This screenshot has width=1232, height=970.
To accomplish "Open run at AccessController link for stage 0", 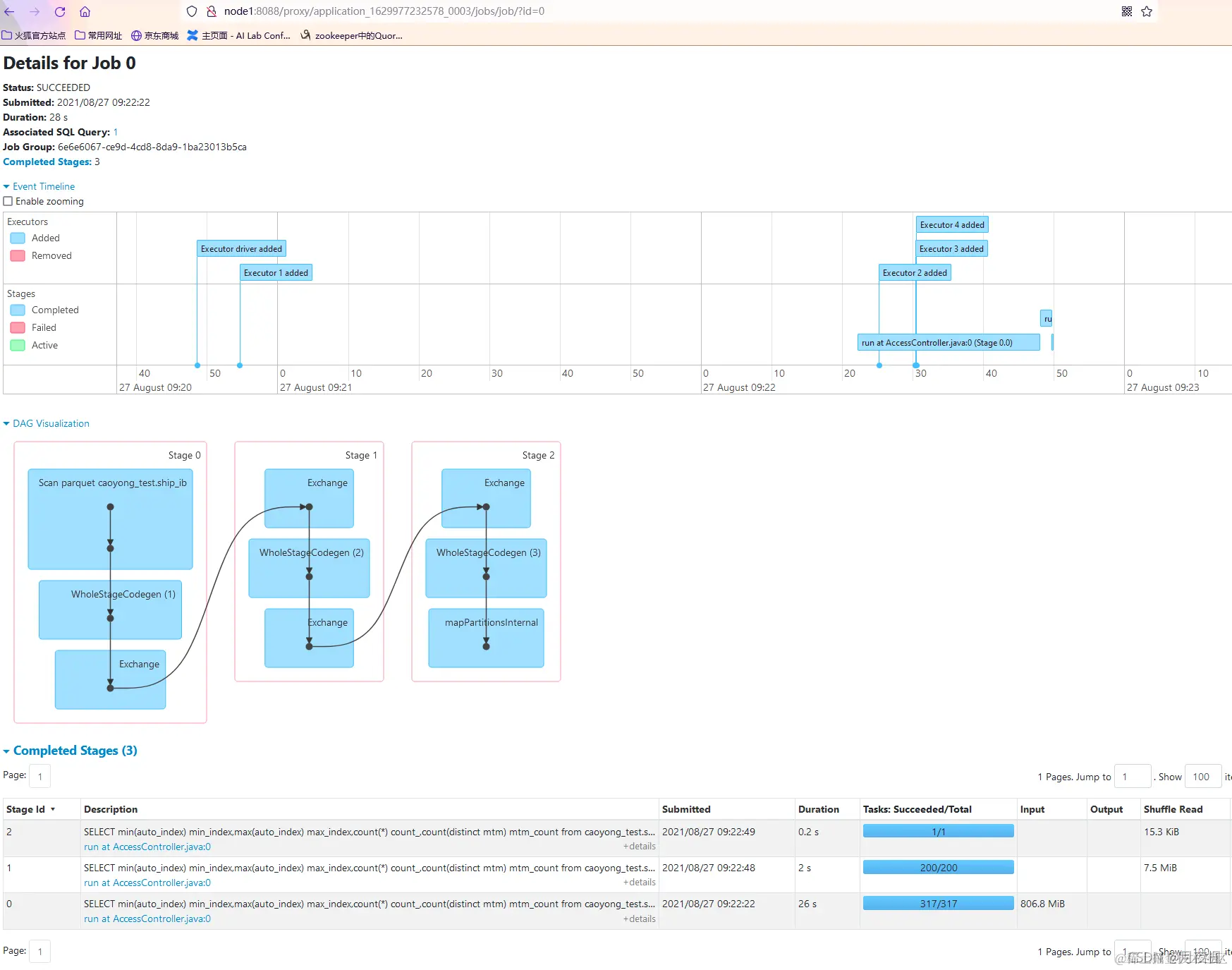I will [x=147, y=919].
